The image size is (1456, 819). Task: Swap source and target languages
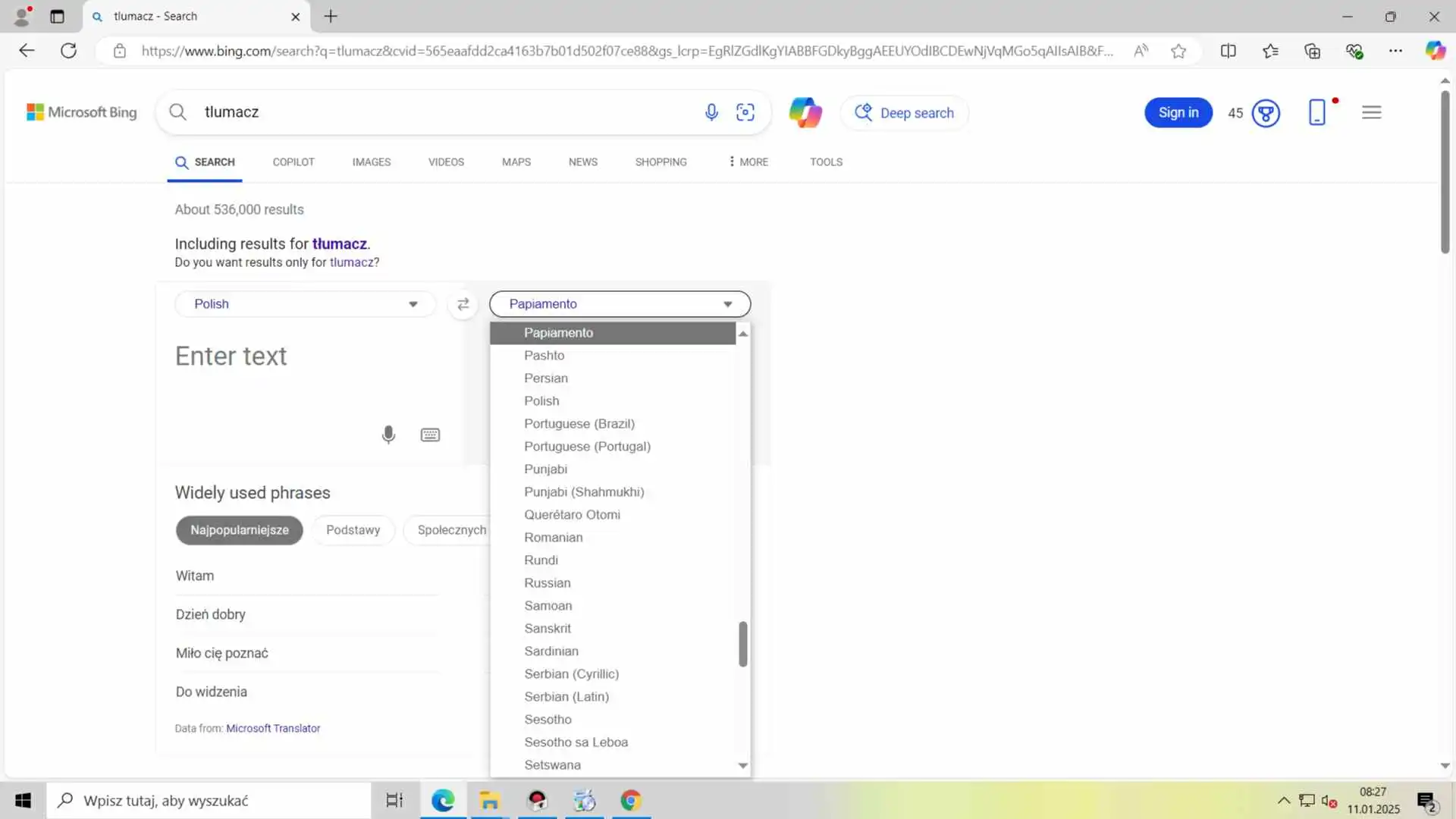click(463, 304)
